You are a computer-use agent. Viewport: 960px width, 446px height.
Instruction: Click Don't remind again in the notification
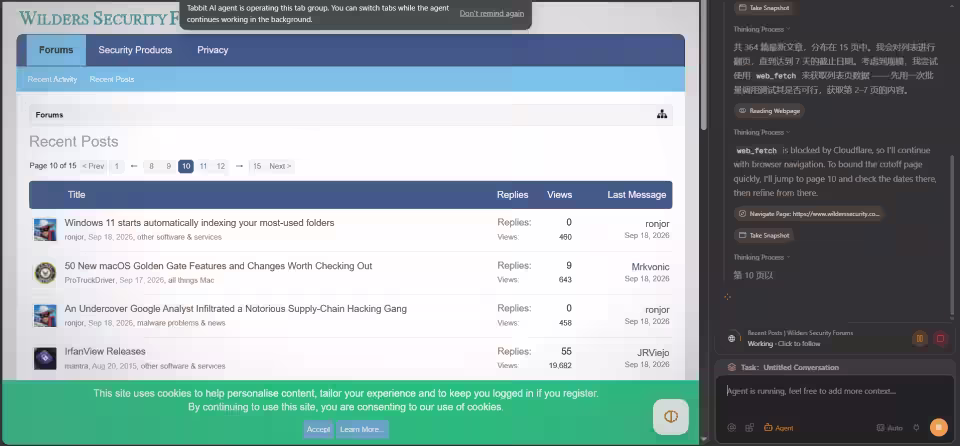pyautogui.click(x=492, y=13)
